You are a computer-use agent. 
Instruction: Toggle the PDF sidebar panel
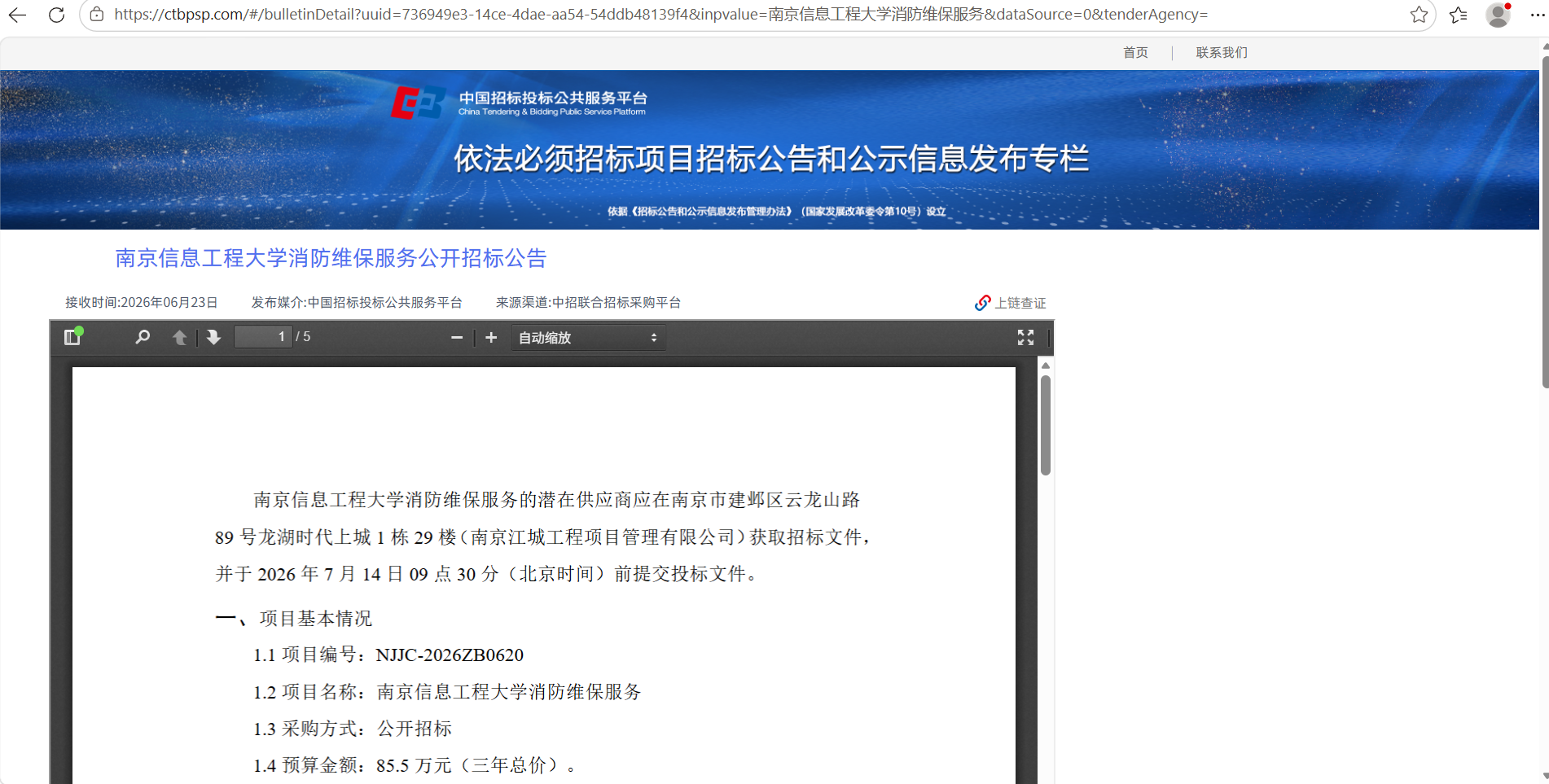click(73, 336)
